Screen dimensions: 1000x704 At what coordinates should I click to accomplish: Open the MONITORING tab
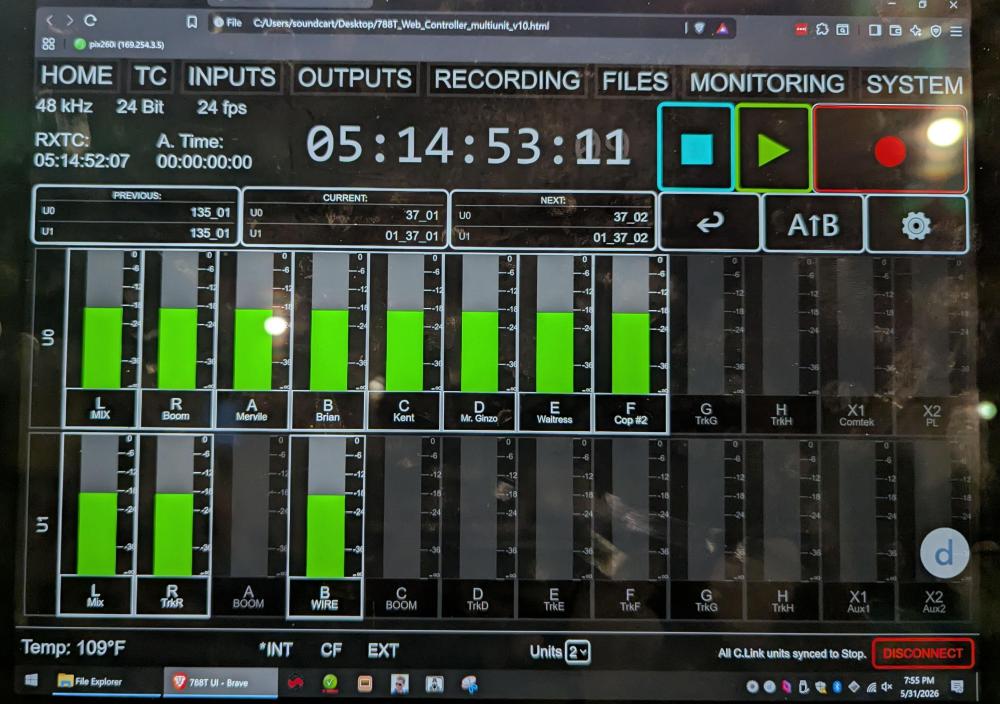[767, 84]
